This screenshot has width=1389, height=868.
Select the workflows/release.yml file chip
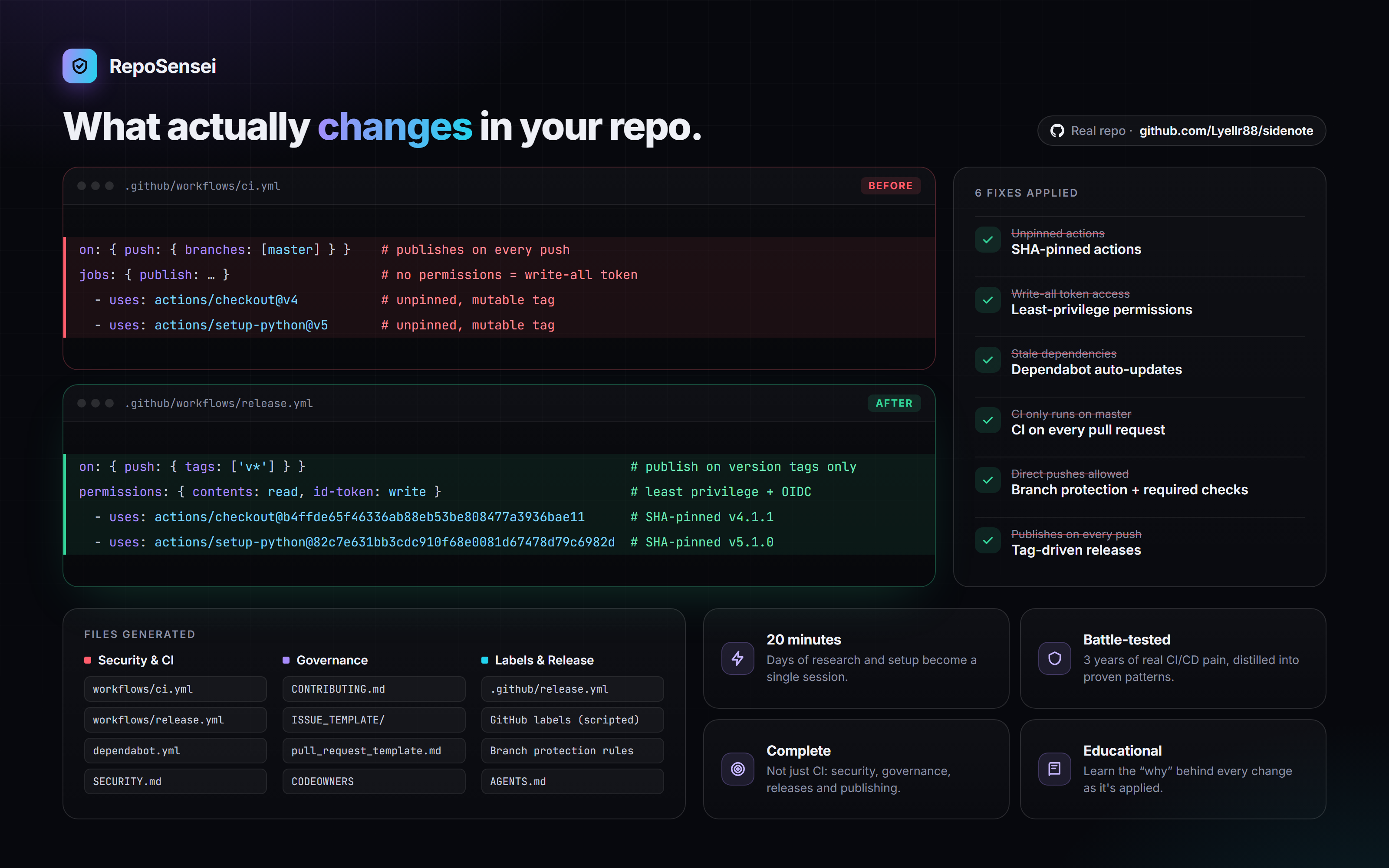[176, 720]
